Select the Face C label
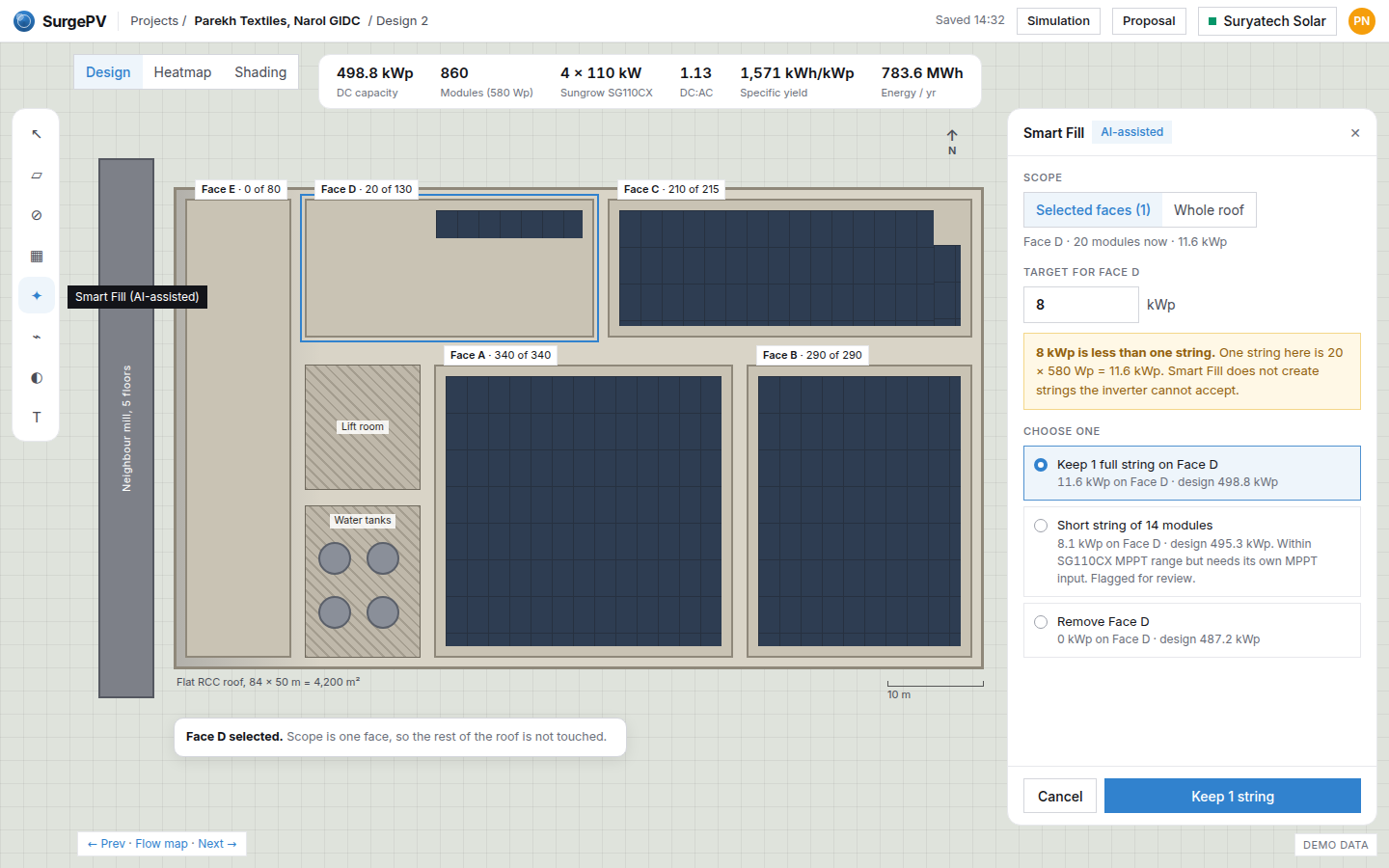This screenshot has height=868, width=1389. point(671,189)
